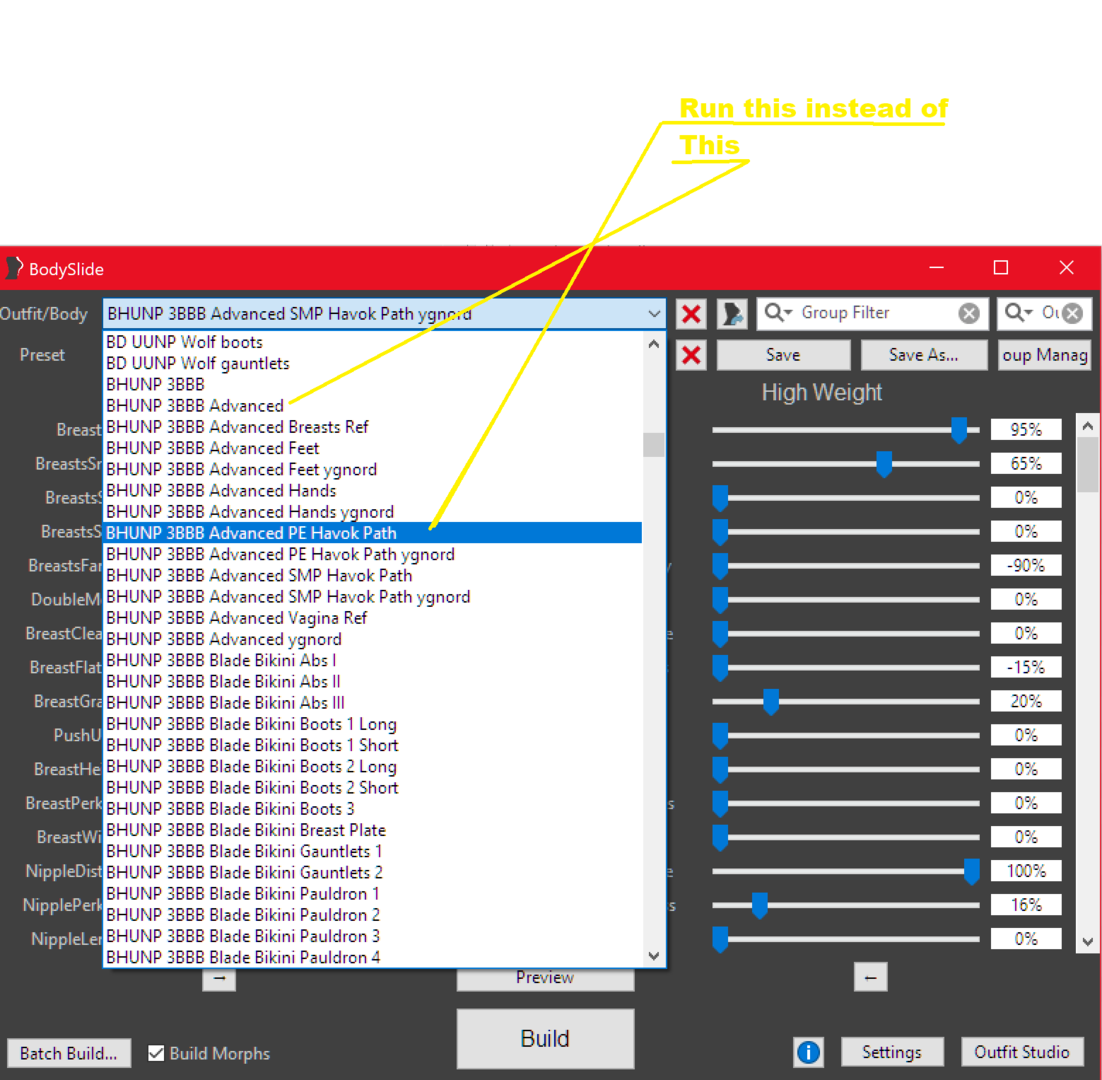This screenshot has height=1080, width=1102.
Task: Click the 65% value field
Action: tap(1025, 464)
